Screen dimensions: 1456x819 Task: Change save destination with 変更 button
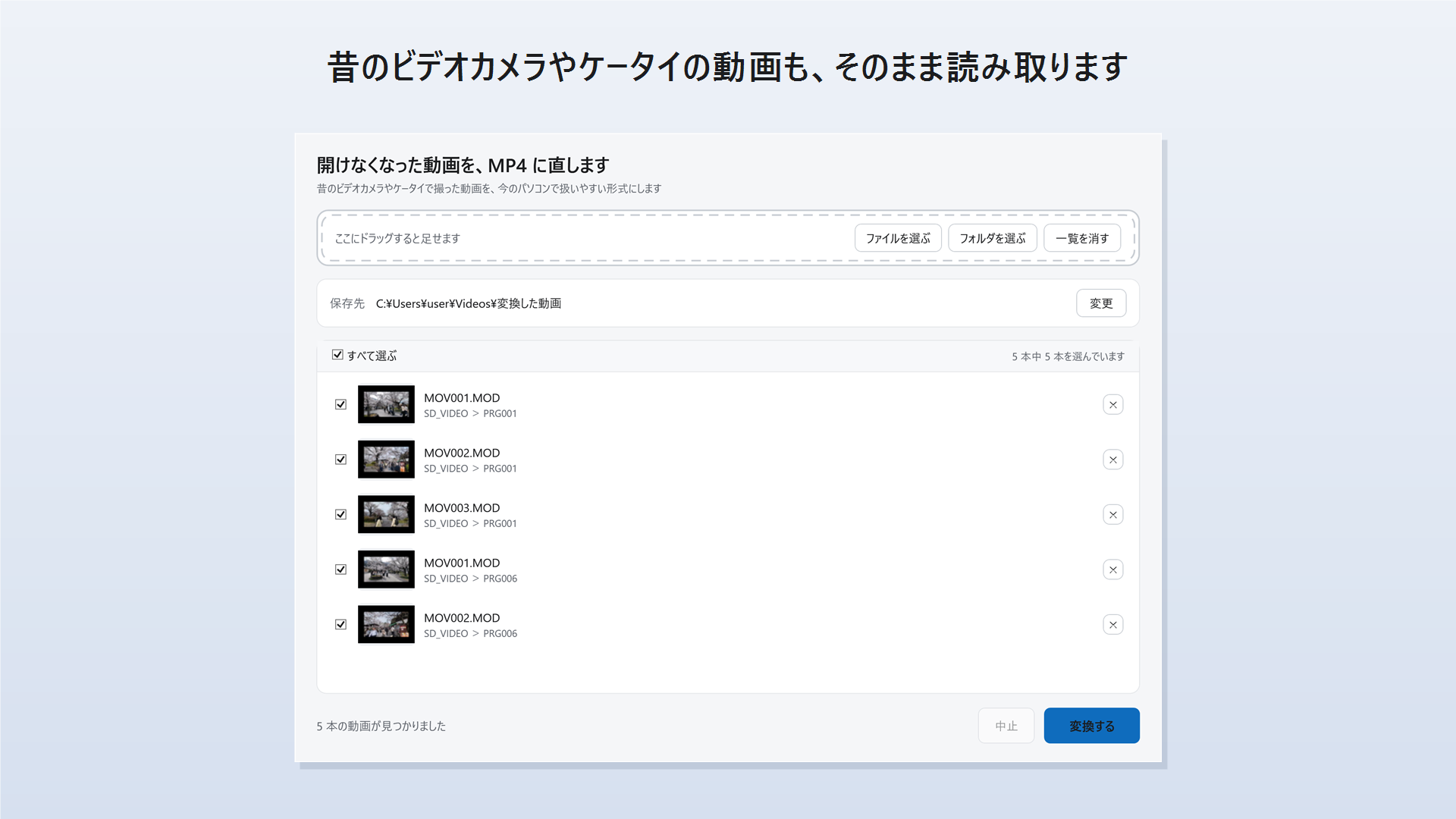(x=1100, y=303)
